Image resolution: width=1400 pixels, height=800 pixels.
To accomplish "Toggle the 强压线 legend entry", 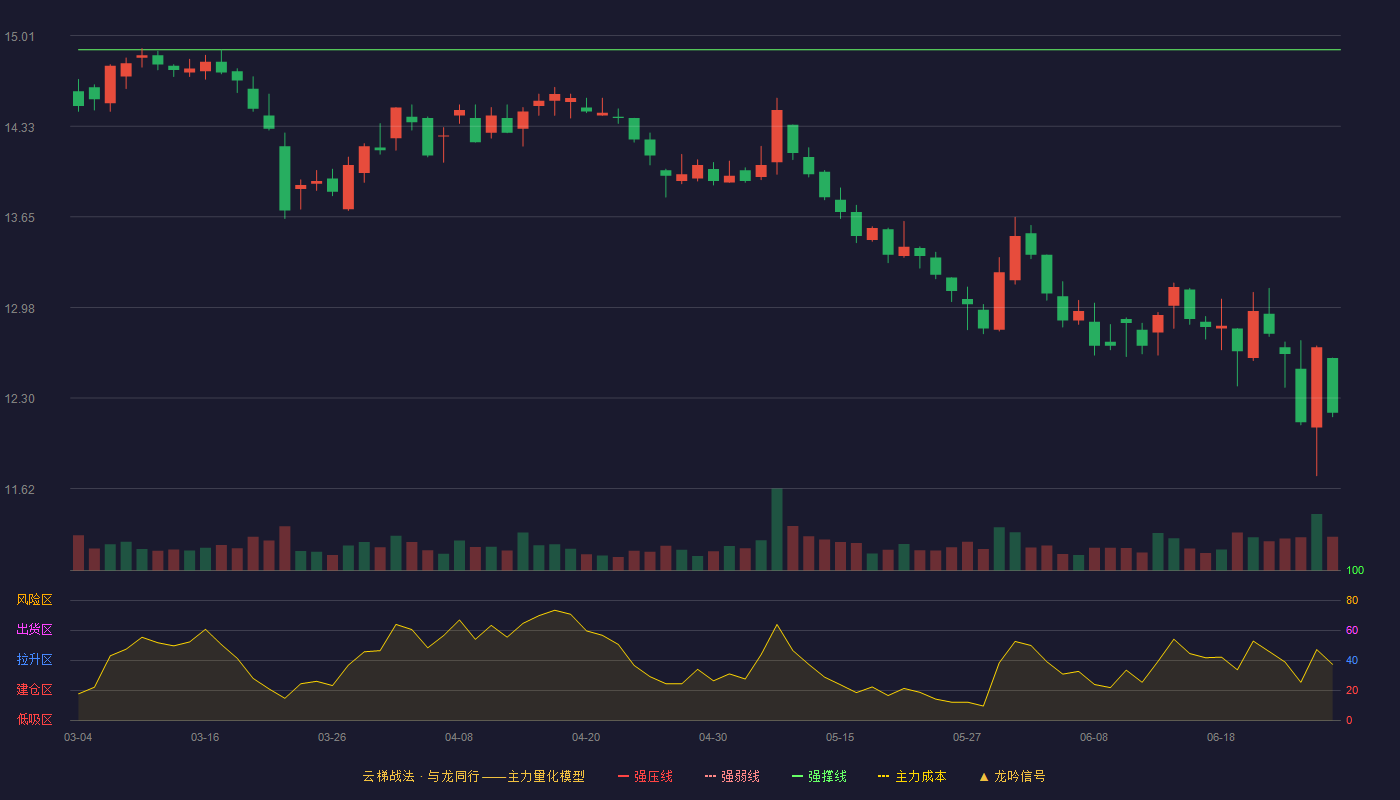I will (x=645, y=776).
